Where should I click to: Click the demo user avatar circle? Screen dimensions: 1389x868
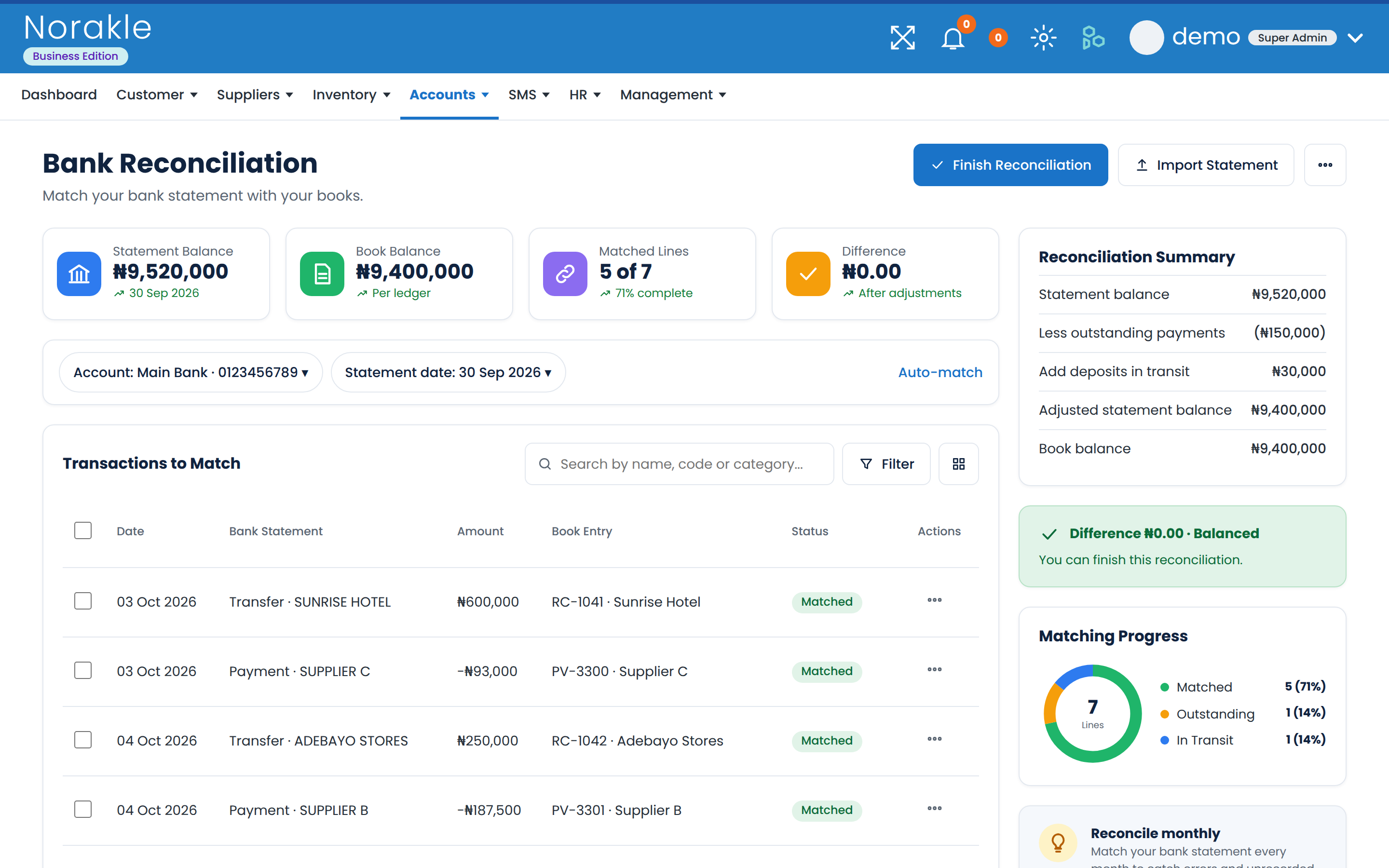pos(1146,38)
